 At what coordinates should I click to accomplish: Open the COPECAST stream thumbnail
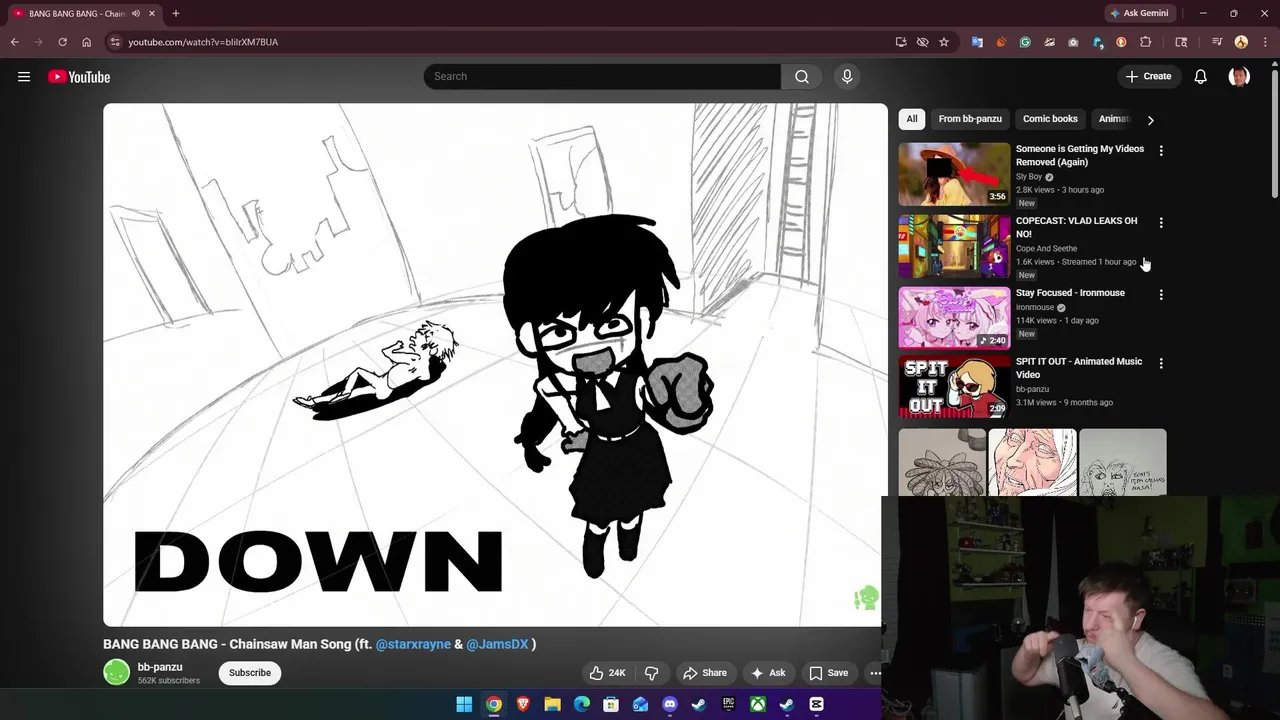tap(954, 246)
